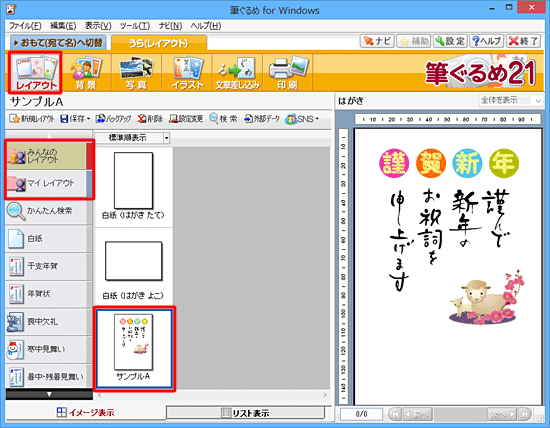Open the イラスト illustration tool
Viewport: 550px width, 428px height.
click(187, 72)
